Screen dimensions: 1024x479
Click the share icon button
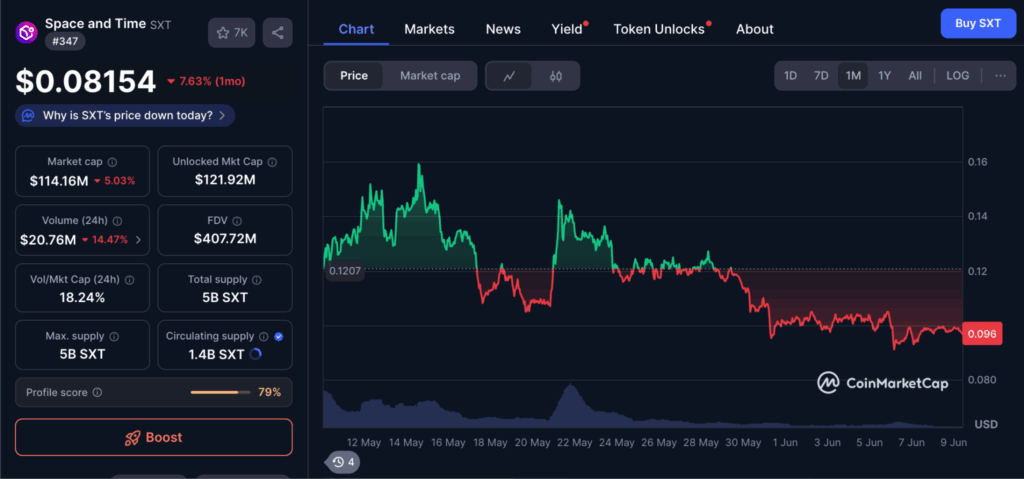[x=277, y=33]
